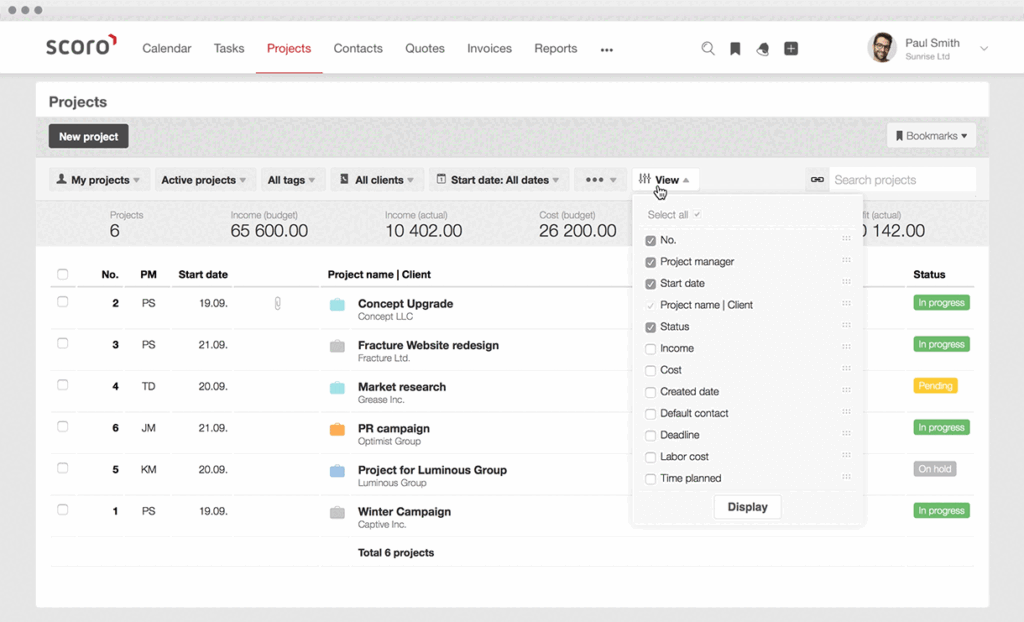Click Paul Smith's profile picture
1024x622 pixels.
coord(882,48)
